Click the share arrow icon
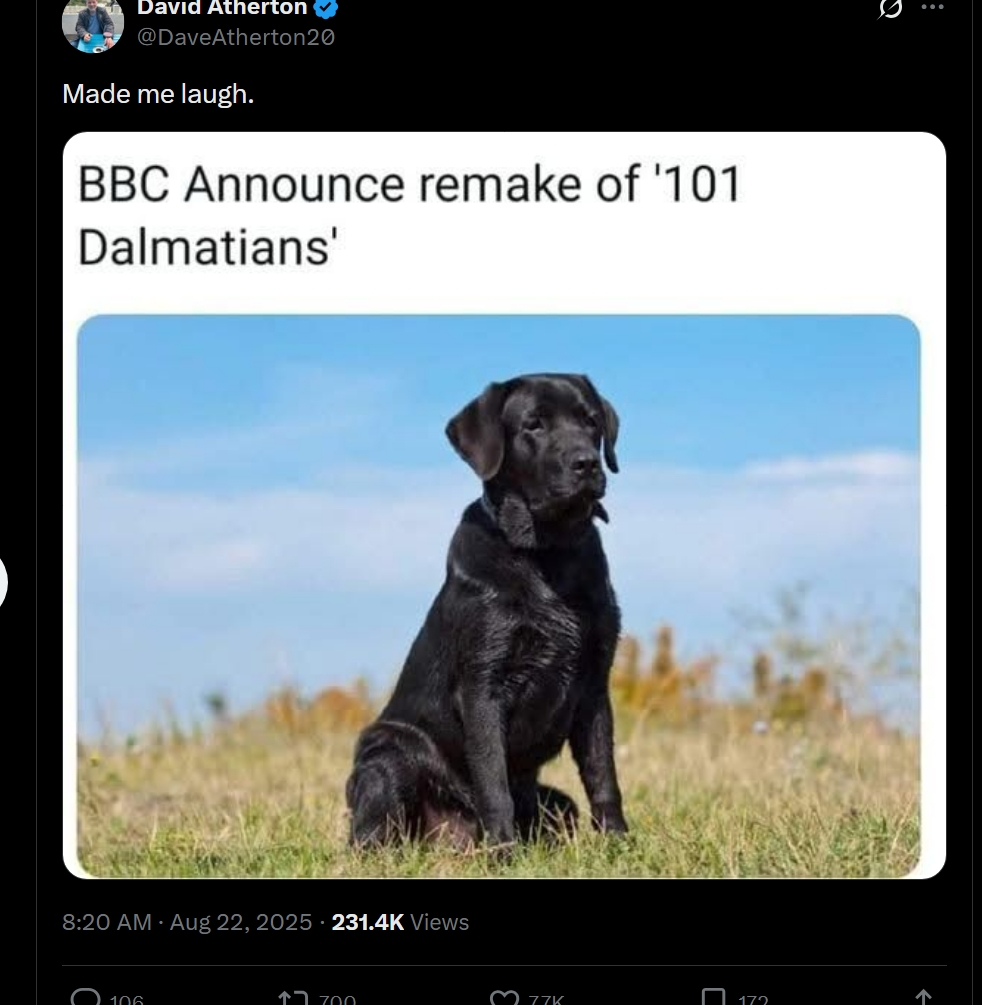The image size is (982, 1005). (x=923, y=997)
